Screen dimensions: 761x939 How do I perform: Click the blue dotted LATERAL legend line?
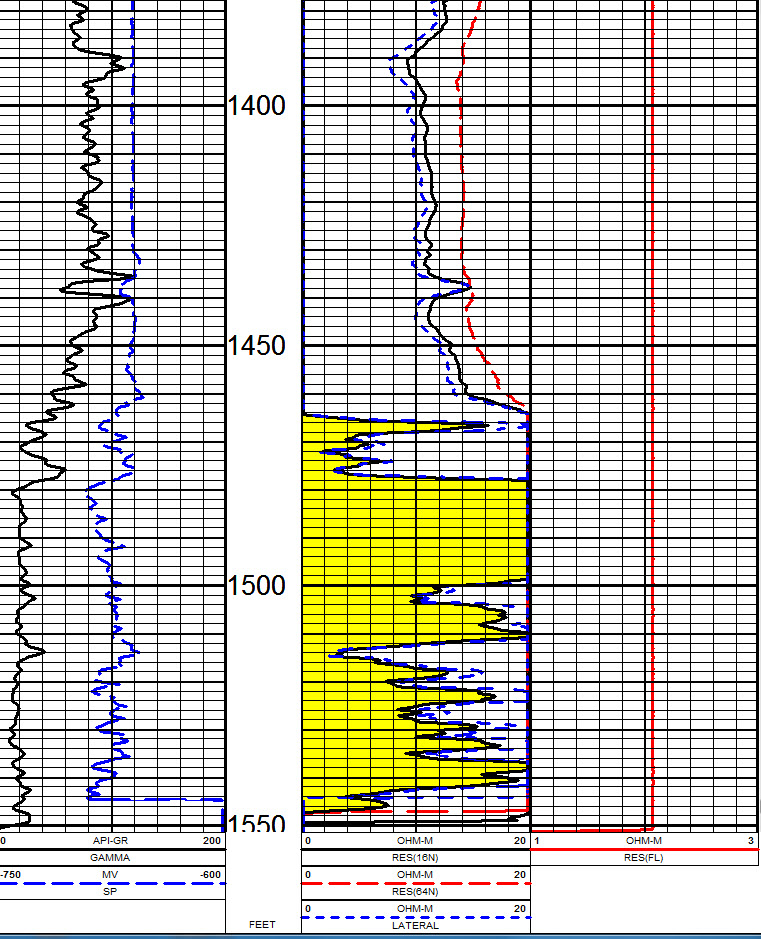415,916
